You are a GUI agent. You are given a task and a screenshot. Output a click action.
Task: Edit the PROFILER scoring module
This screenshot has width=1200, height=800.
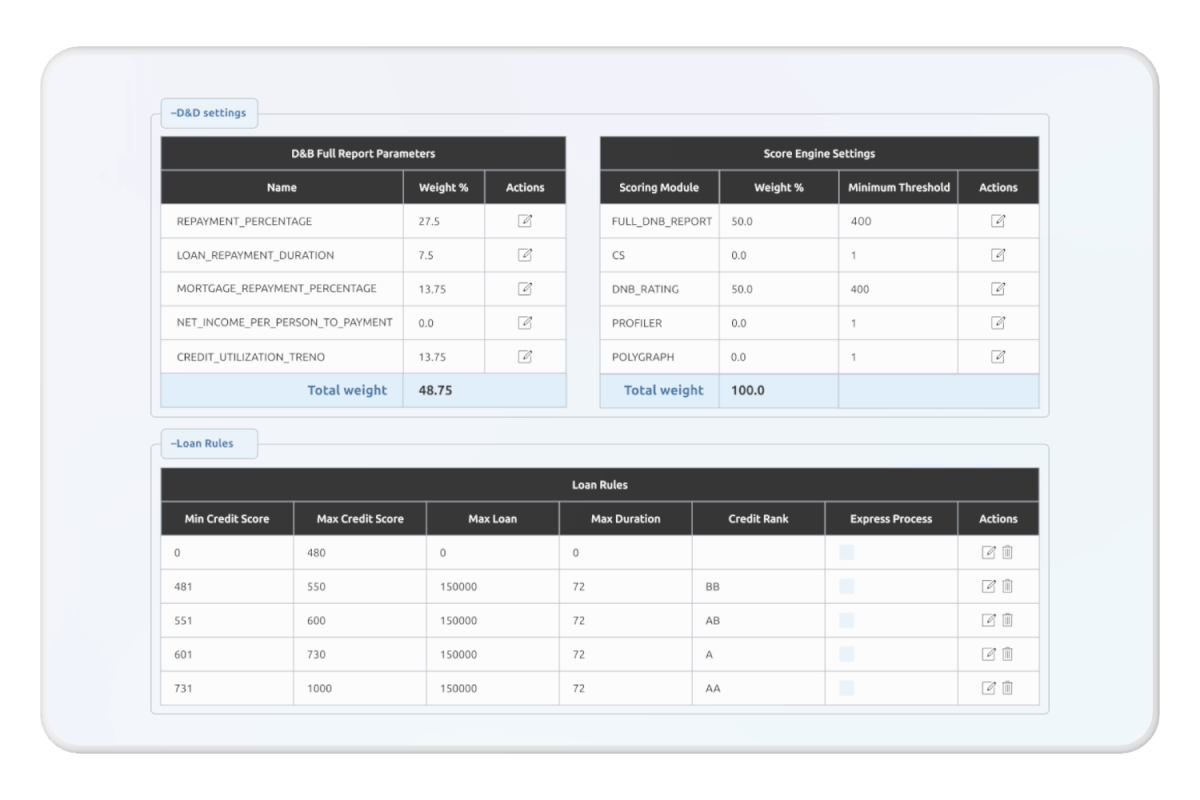point(998,323)
